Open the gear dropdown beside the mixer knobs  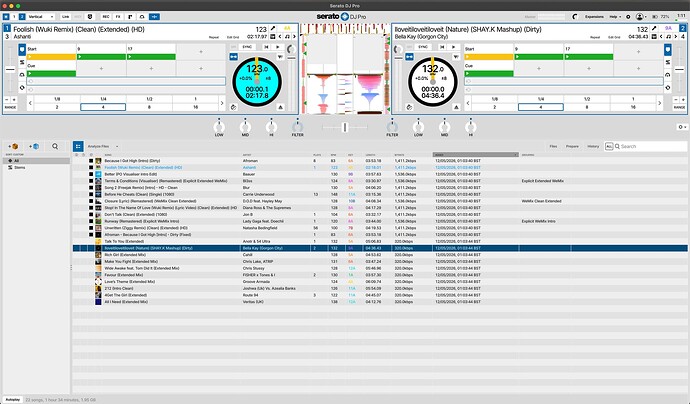coord(682,127)
